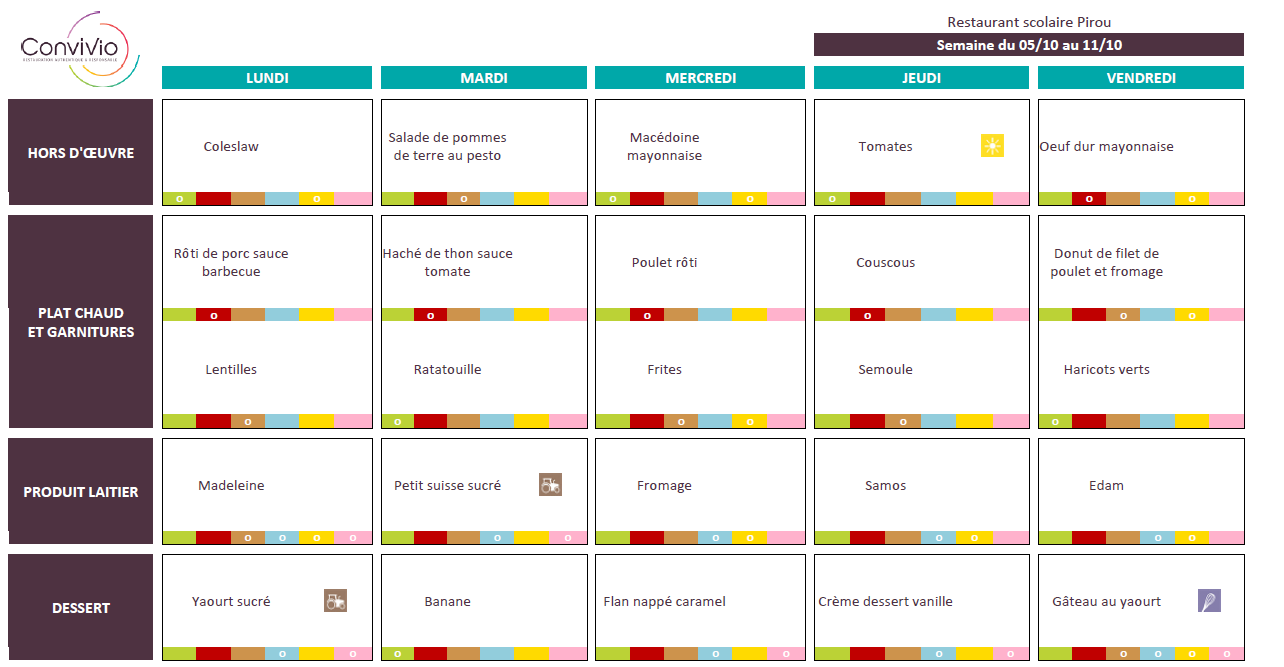Click the red swatch under Oeuf dur mayonnaise
Image resolution: width=1284 pixels, height=667 pixels.
[1089, 198]
